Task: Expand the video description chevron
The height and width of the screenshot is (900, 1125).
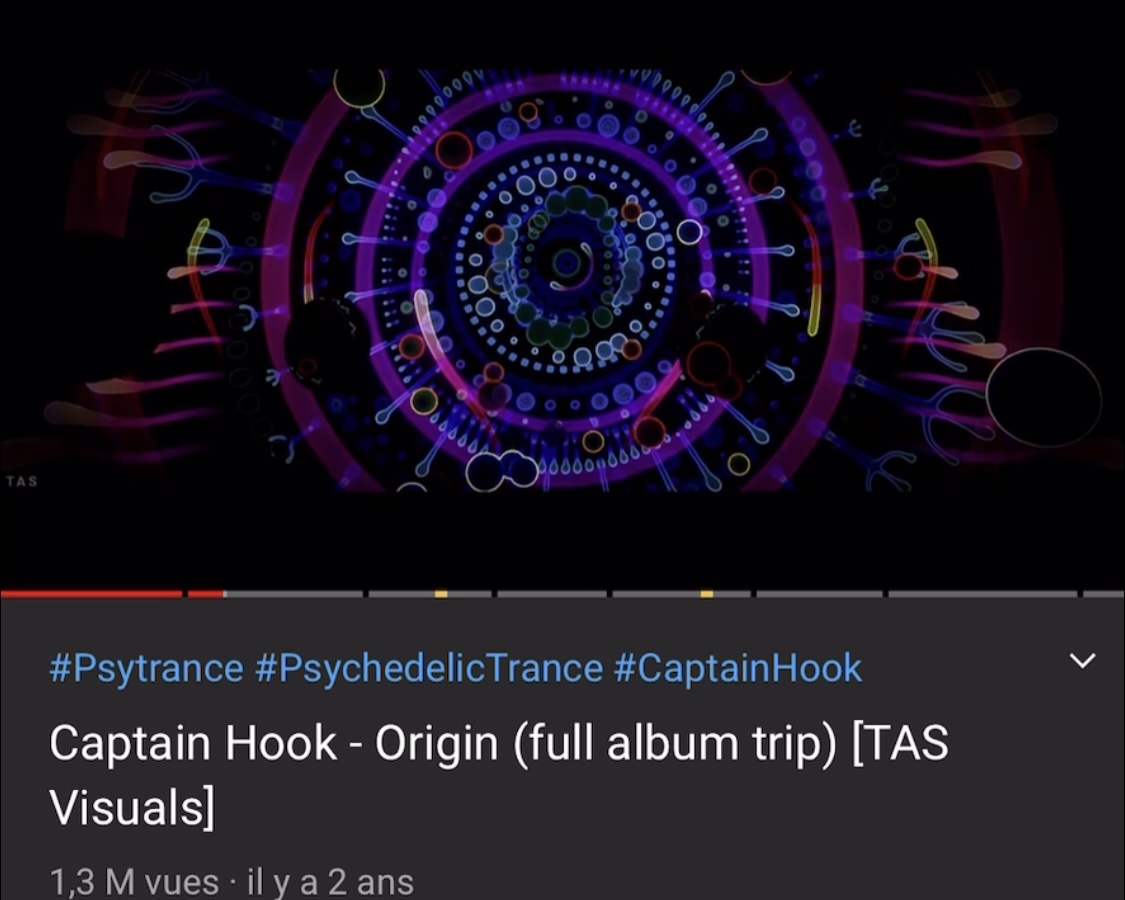Action: pos(1082,660)
